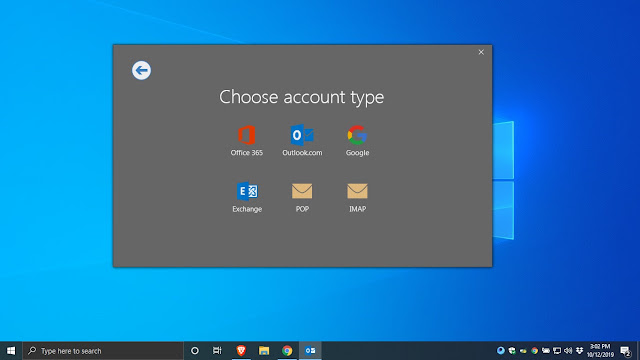
Task: Open the clock showing 3:02 PM
Action: [x=600, y=351]
